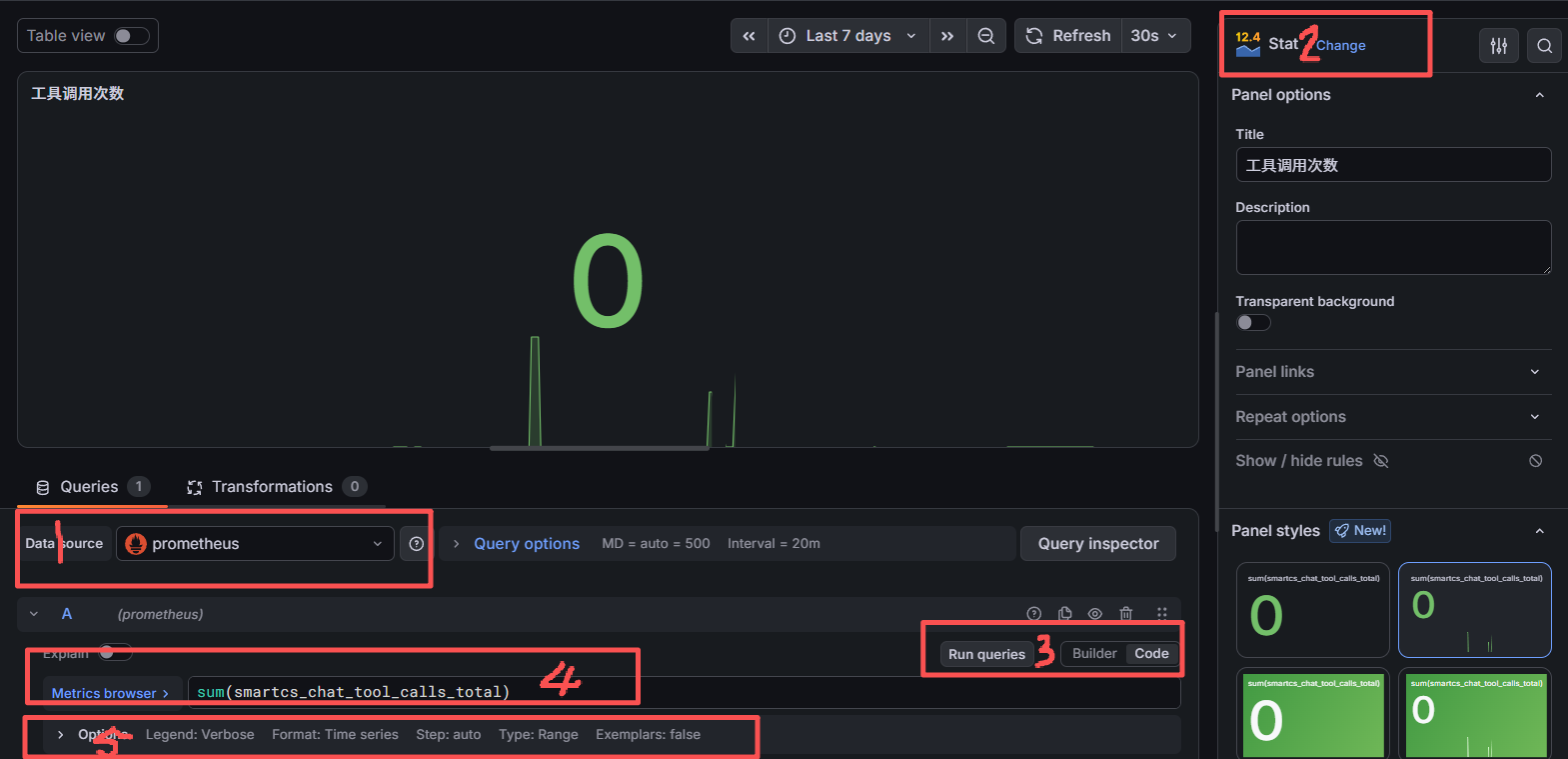Switch editor to Builder mode
Image resolution: width=1568 pixels, height=759 pixels.
[1094, 654]
